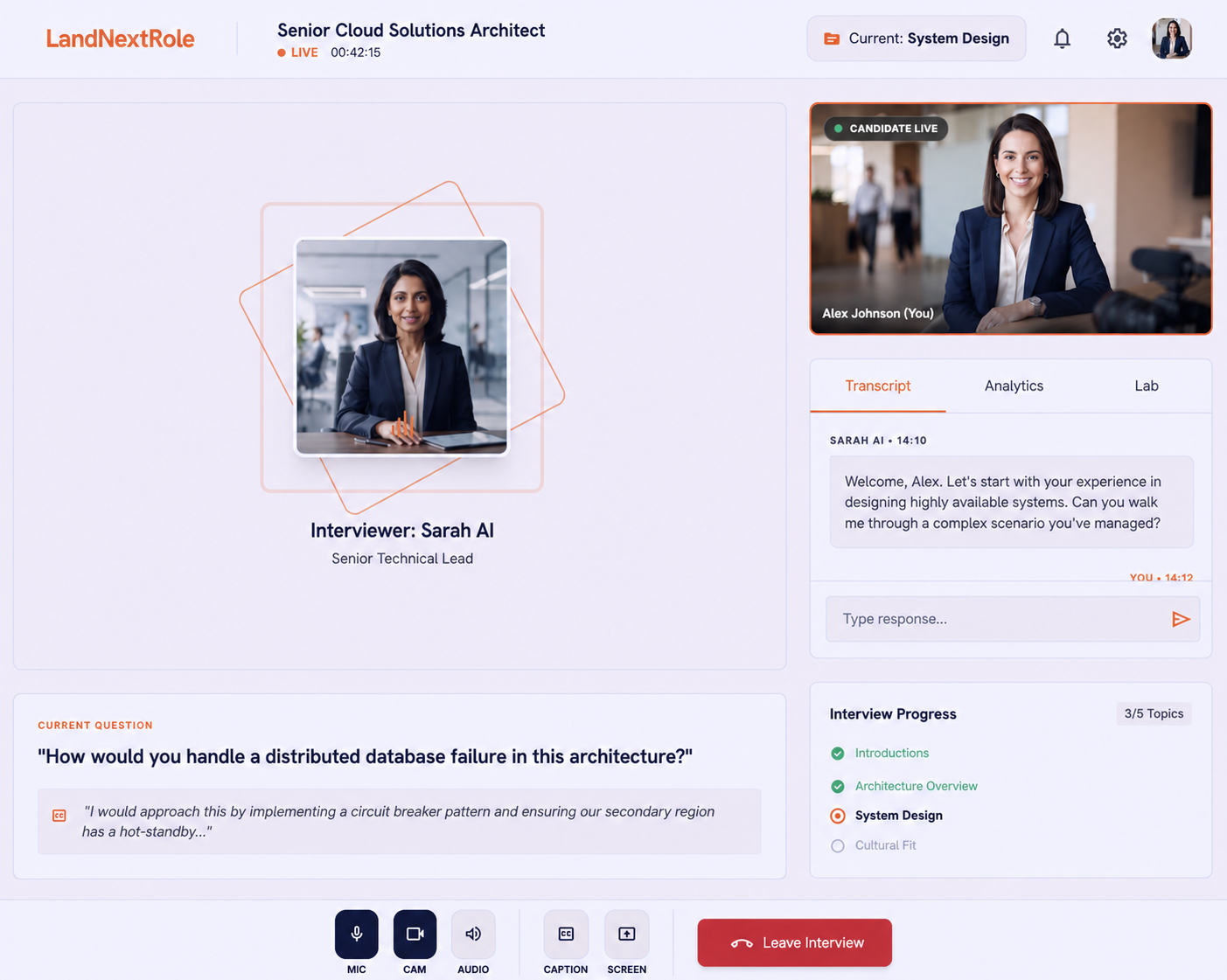Click the Interviewer: Sarah AI name
Screen dimensions: 1227x980
pos(402,531)
